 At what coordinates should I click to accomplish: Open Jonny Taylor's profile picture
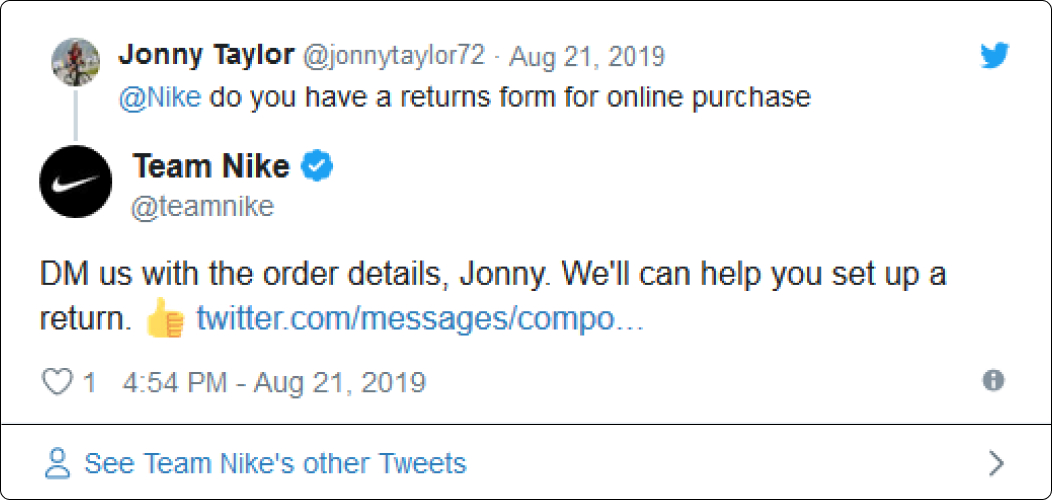click(76, 62)
